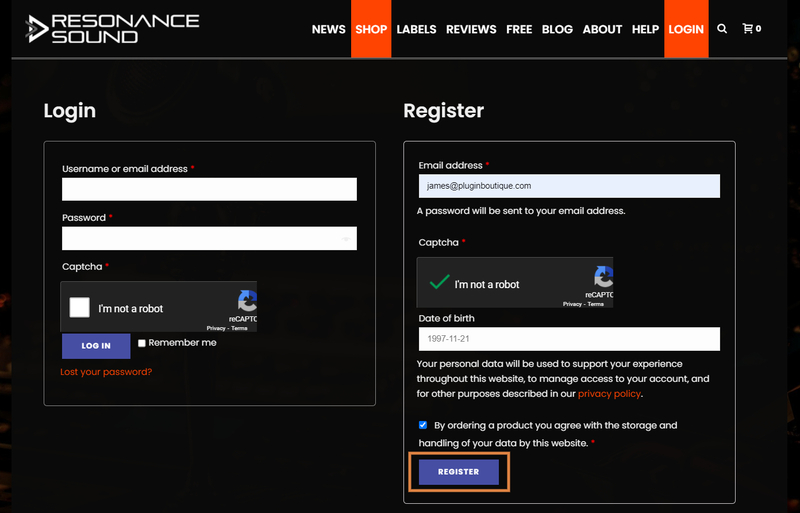The image size is (800, 513).
Task: Click the REGISTER button
Action: 459,472
